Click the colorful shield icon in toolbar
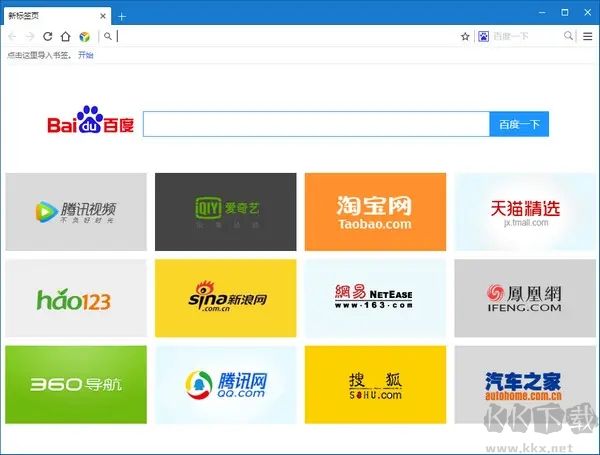Image resolution: width=600 pixels, height=455 pixels. pyautogui.click(x=84, y=36)
